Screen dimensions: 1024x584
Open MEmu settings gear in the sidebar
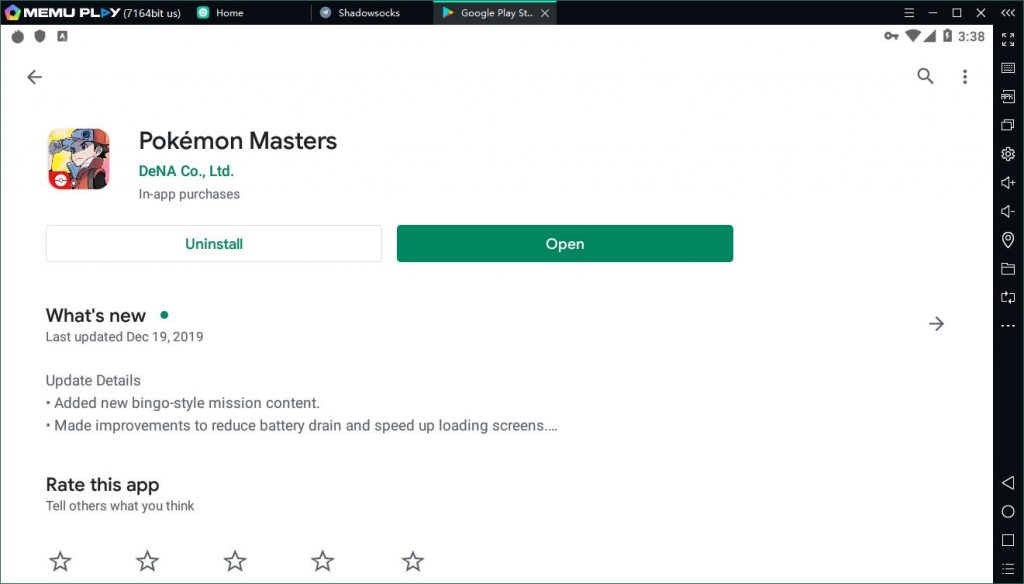click(1008, 154)
